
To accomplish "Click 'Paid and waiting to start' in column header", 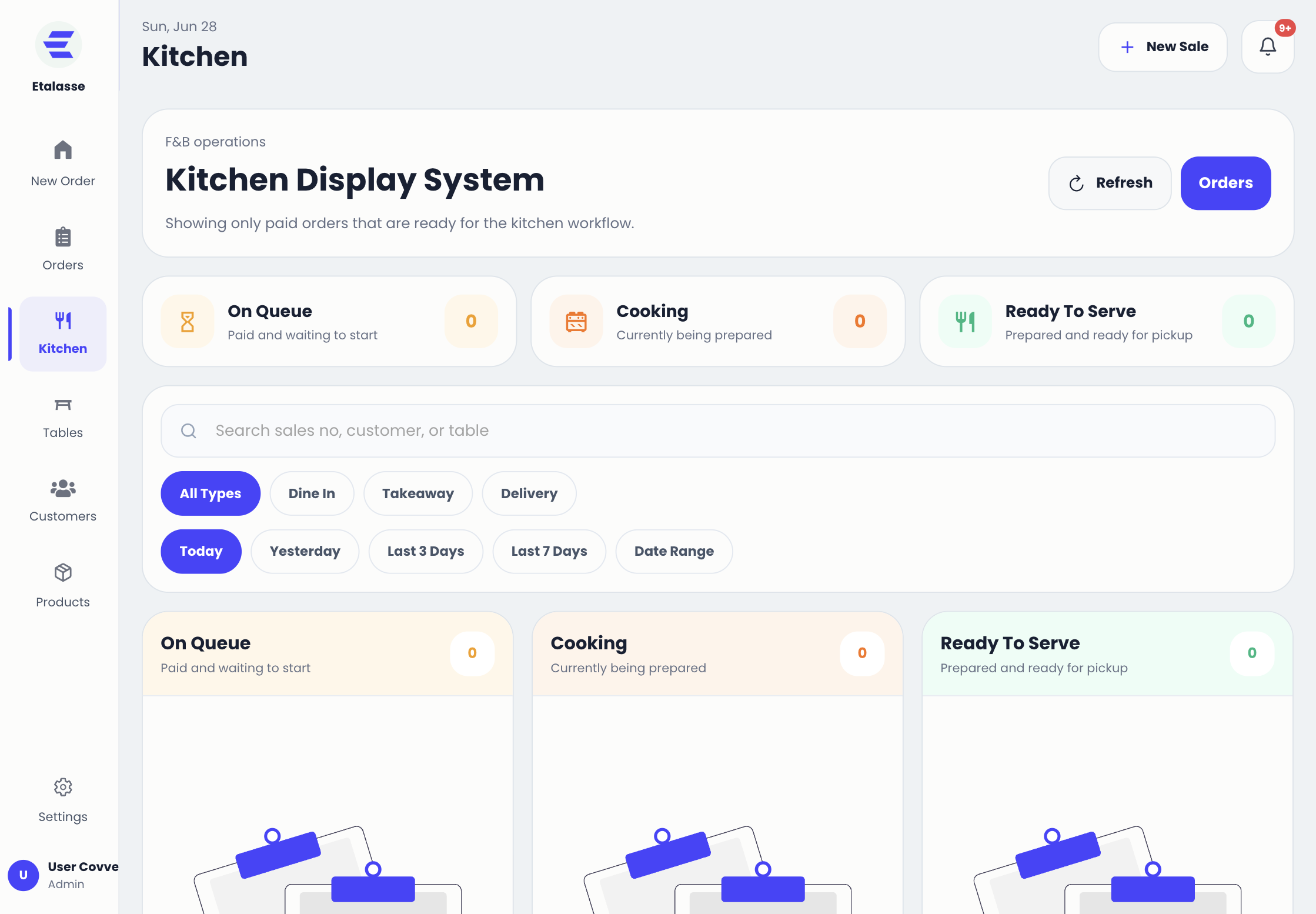I will 235,668.
